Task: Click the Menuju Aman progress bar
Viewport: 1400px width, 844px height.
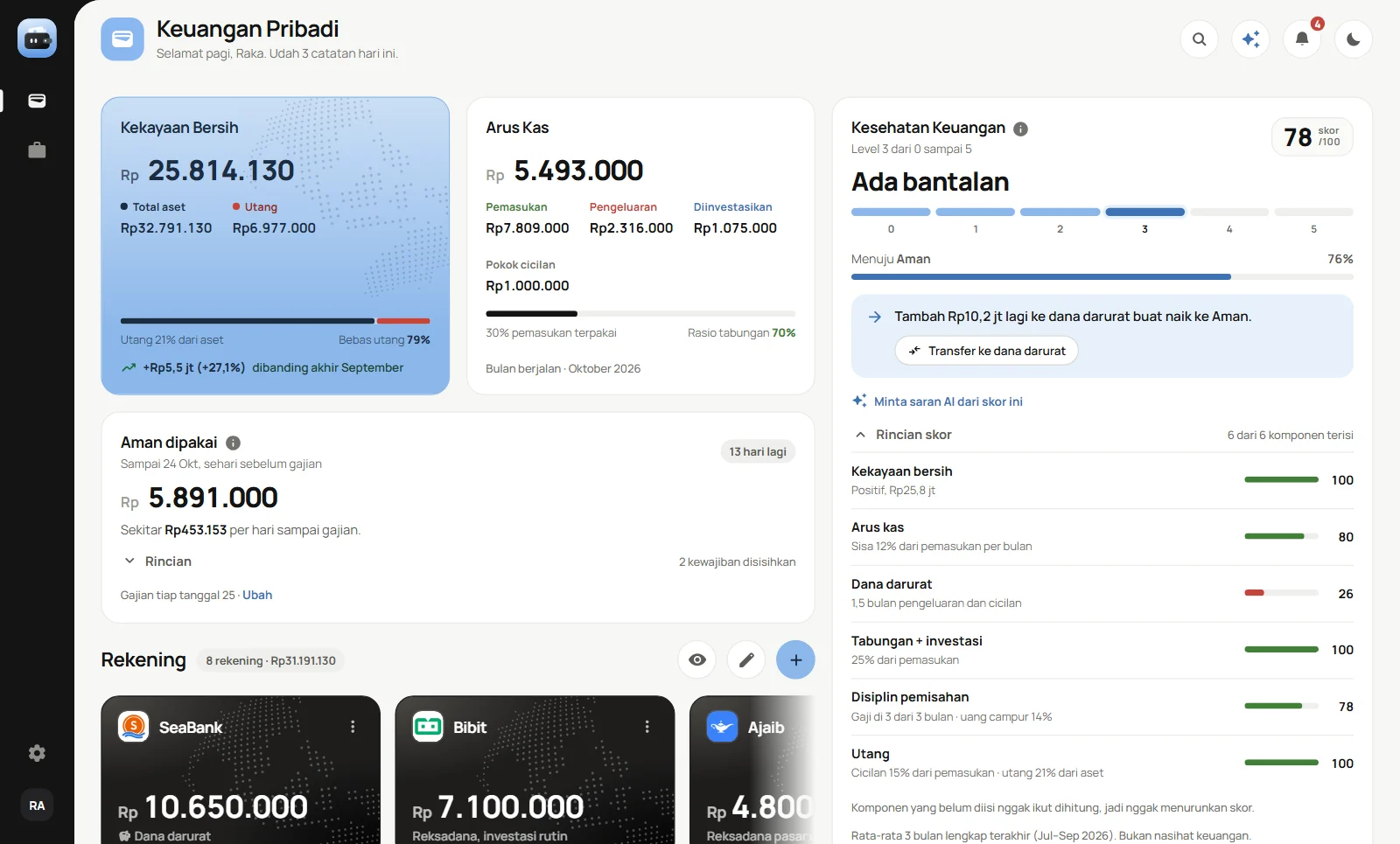Action: pyautogui.click(x=1102, y=276)
